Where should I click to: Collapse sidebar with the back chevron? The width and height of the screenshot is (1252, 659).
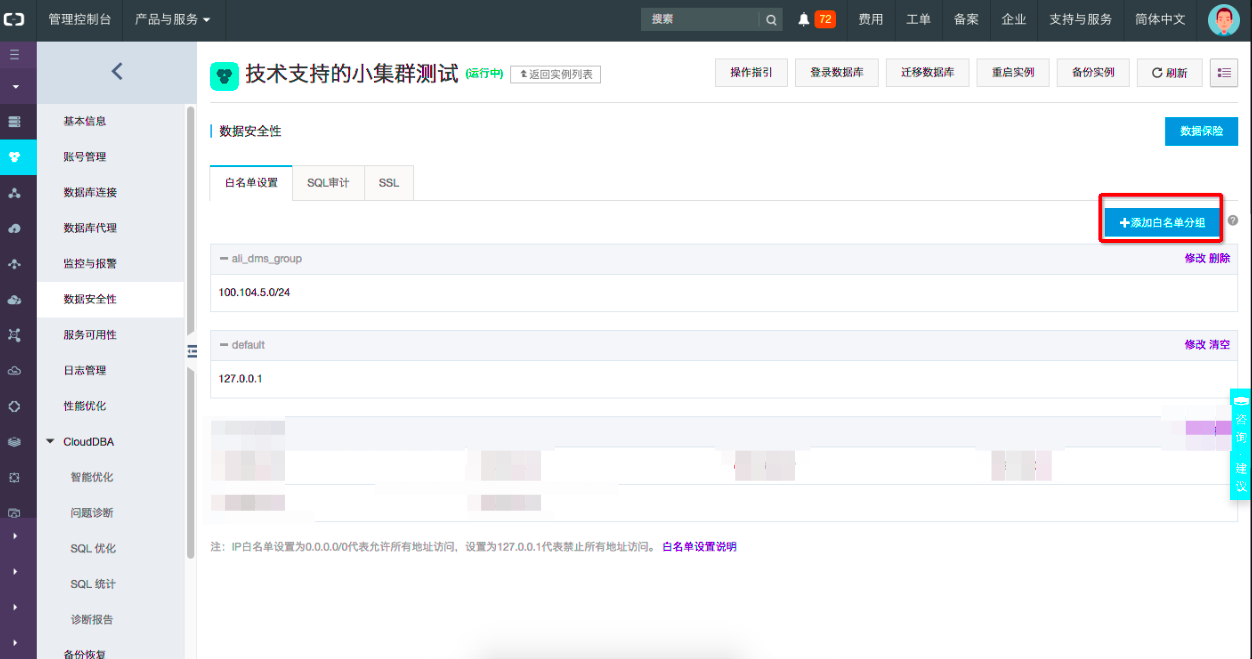pyautogui.click(x=117, y=71)
